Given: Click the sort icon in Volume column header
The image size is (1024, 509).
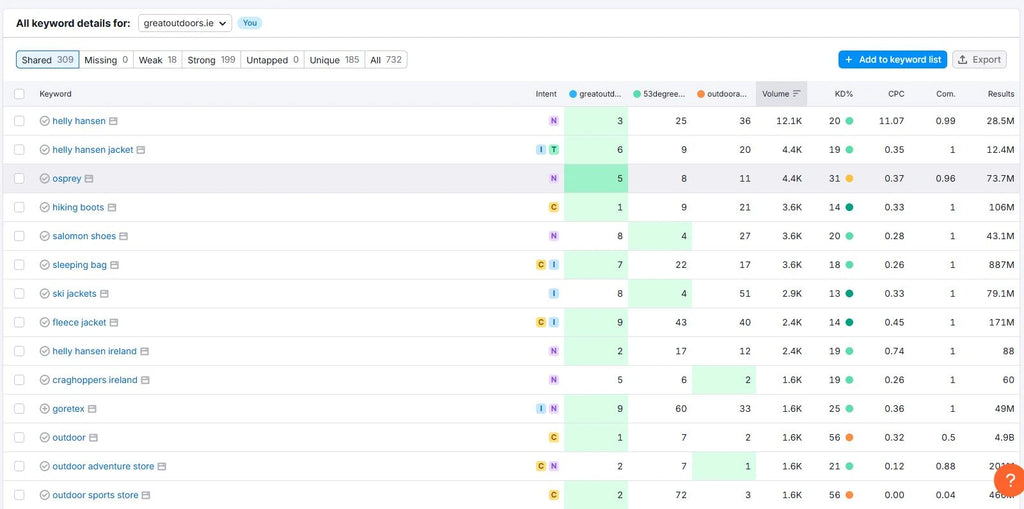Looking at the screenshot, I should coord(797,94).
